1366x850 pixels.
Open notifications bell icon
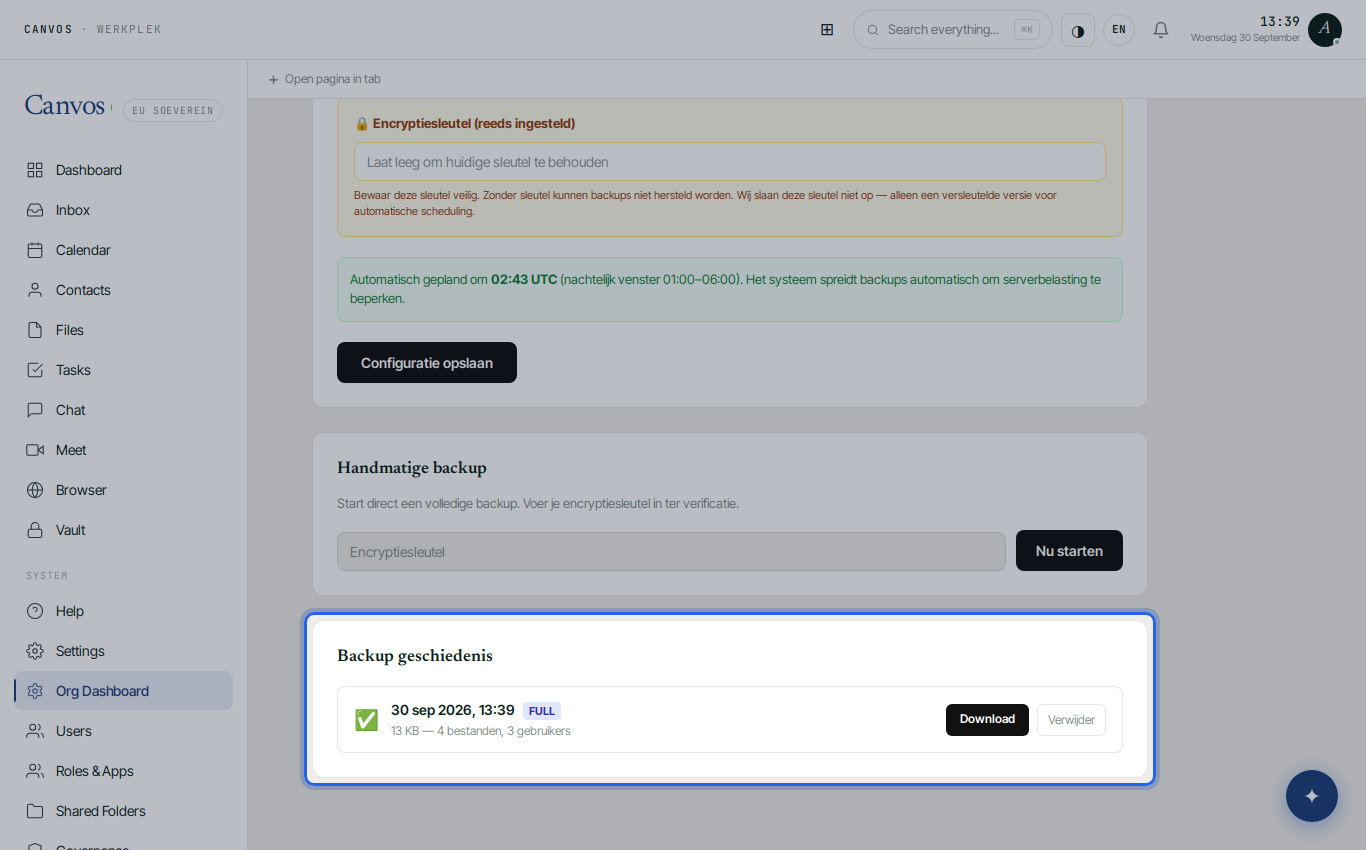click(1161, 30)
